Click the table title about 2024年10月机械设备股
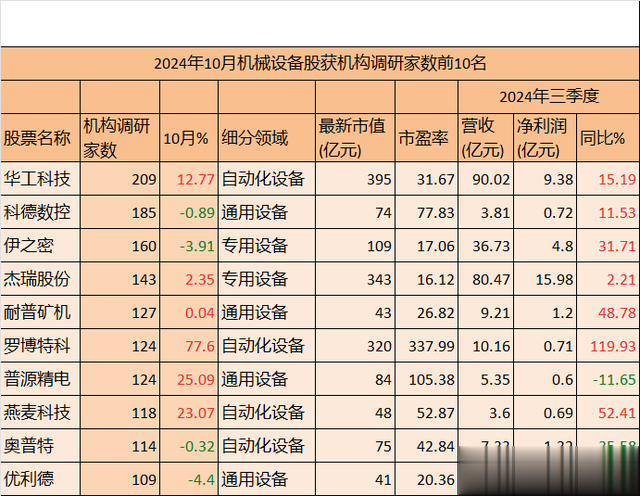Viewport: 640px width, 496px height. coord(320,64)
